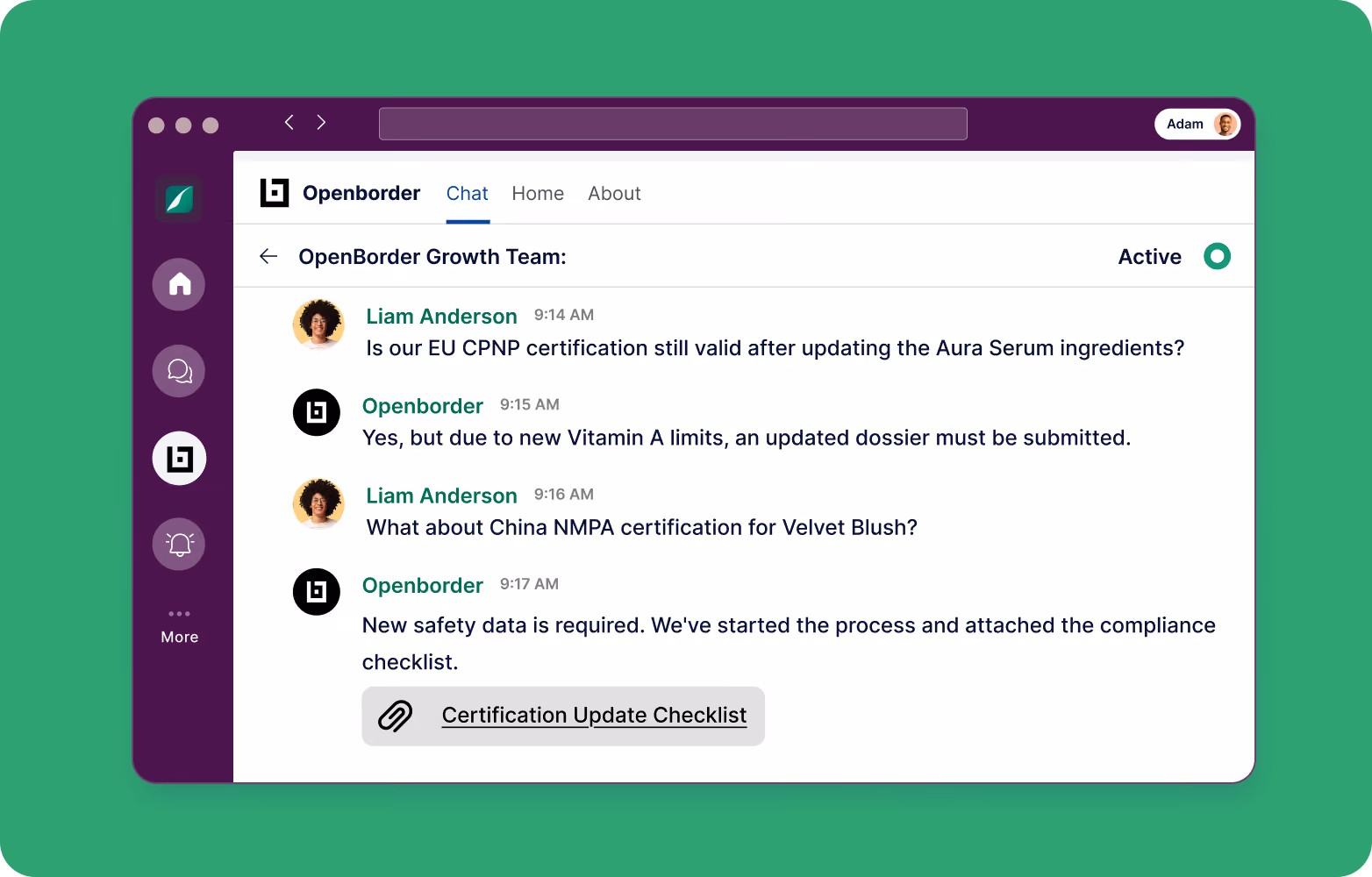Viewport: 1372px width, 877px height.
Task: Click Liam Anderson's avatar on 9:16 AM message
Action: (318, 503)
